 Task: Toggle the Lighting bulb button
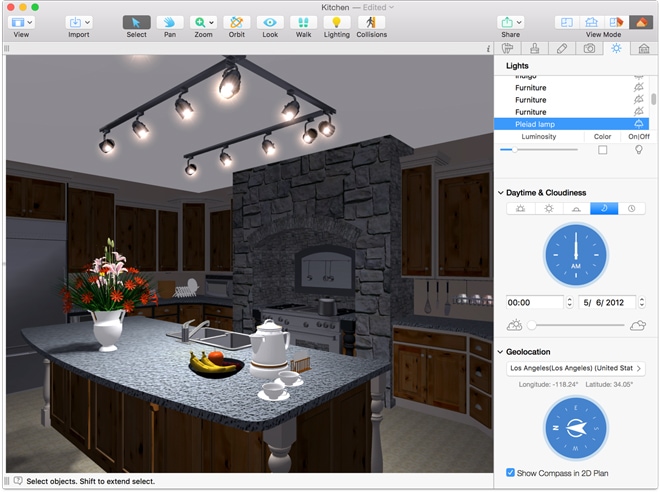pyautogui.click(x=336, y=22)
